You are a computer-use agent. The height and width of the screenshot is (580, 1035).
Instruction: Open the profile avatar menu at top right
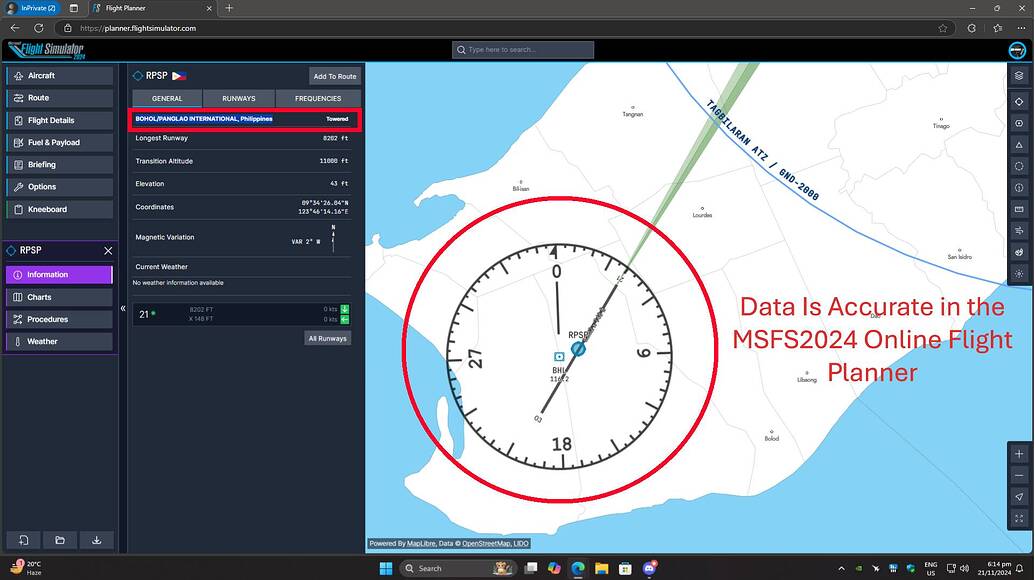coord(1017,49)
